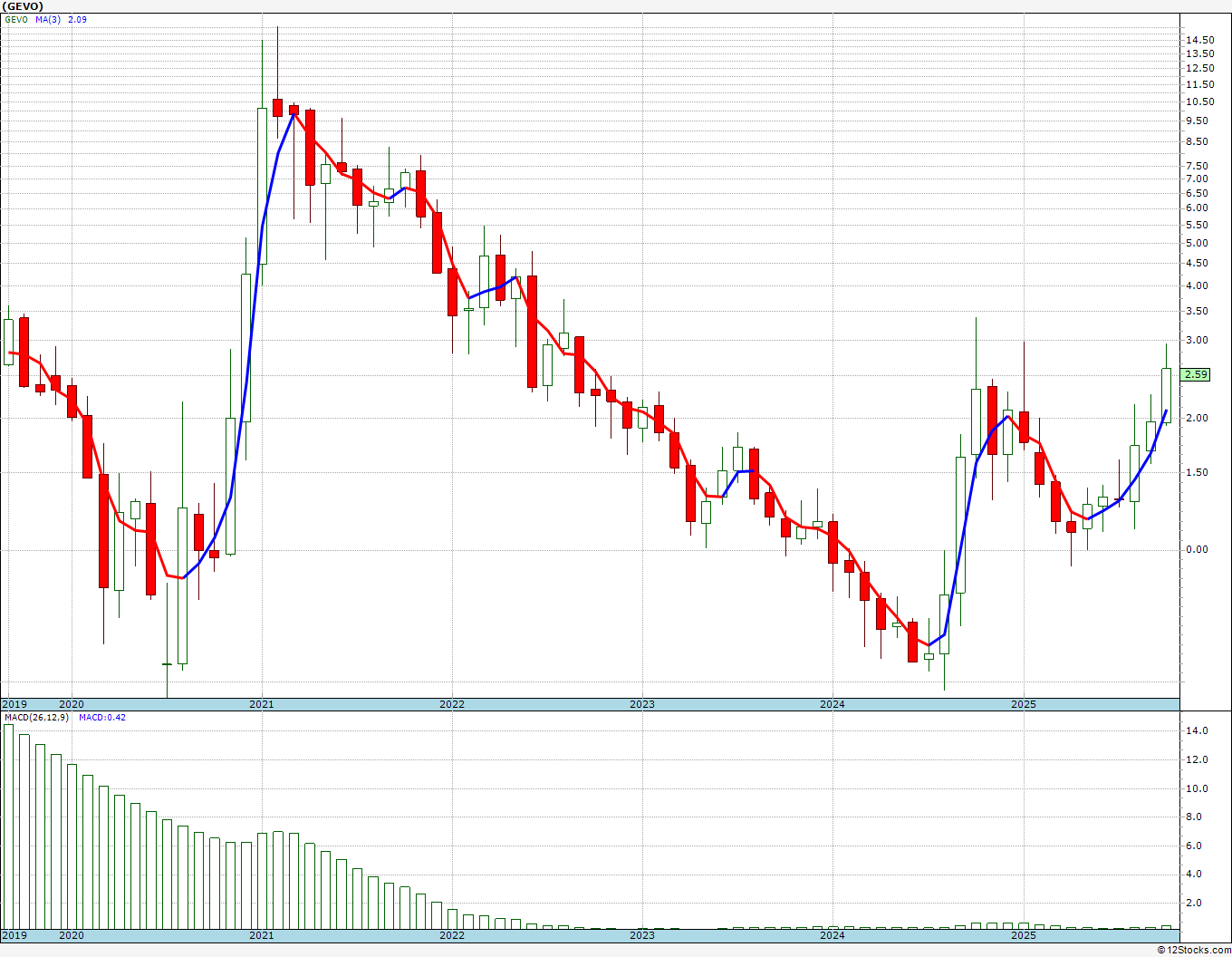Image resolution: width=1232 pixels, height=957 pixels.
Task: Click the 11.50 price axis label
Action: click(1199, 84)
